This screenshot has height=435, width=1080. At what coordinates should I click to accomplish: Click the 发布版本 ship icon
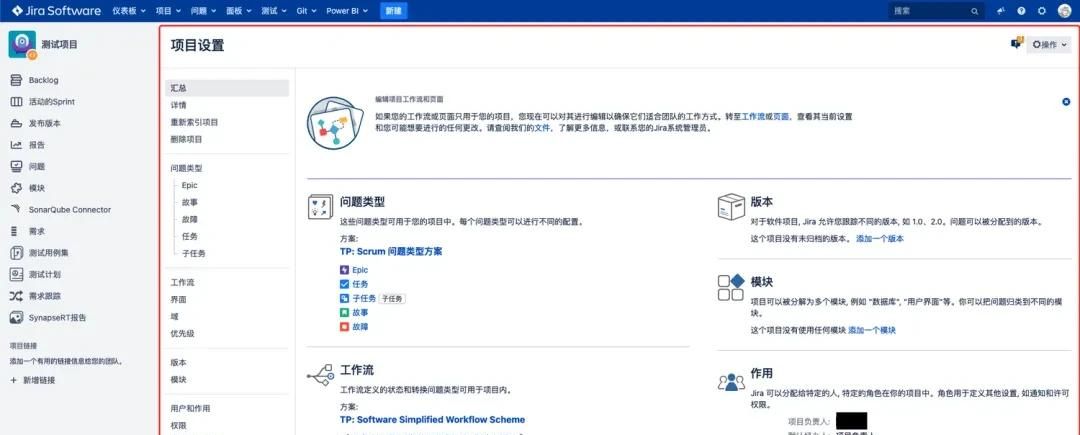click(16, 123)
